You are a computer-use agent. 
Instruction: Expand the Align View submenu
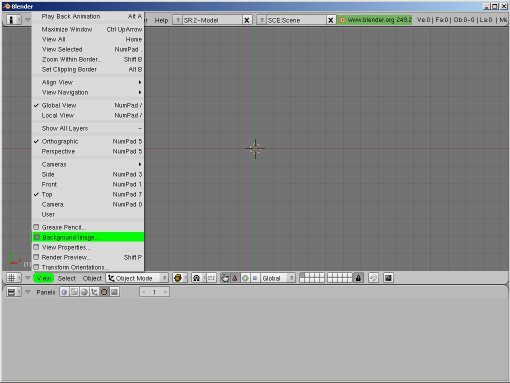point(88,82)
